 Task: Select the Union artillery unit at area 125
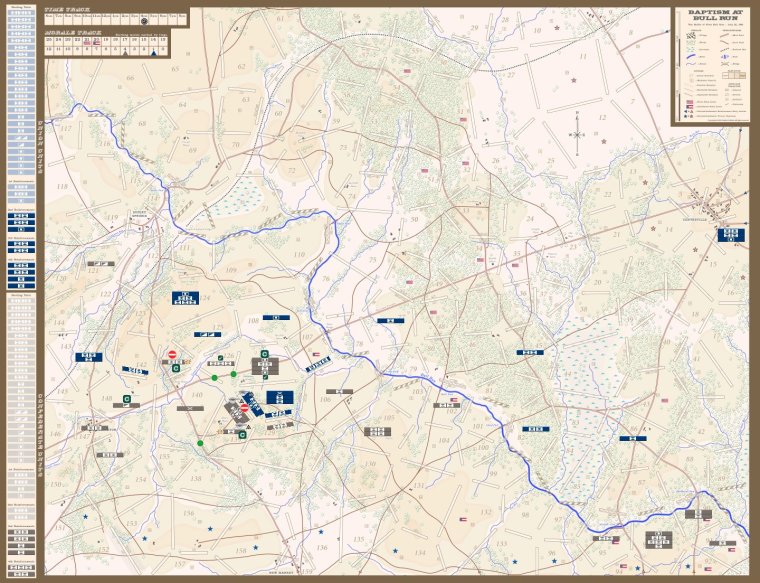[x=207, y=334]
